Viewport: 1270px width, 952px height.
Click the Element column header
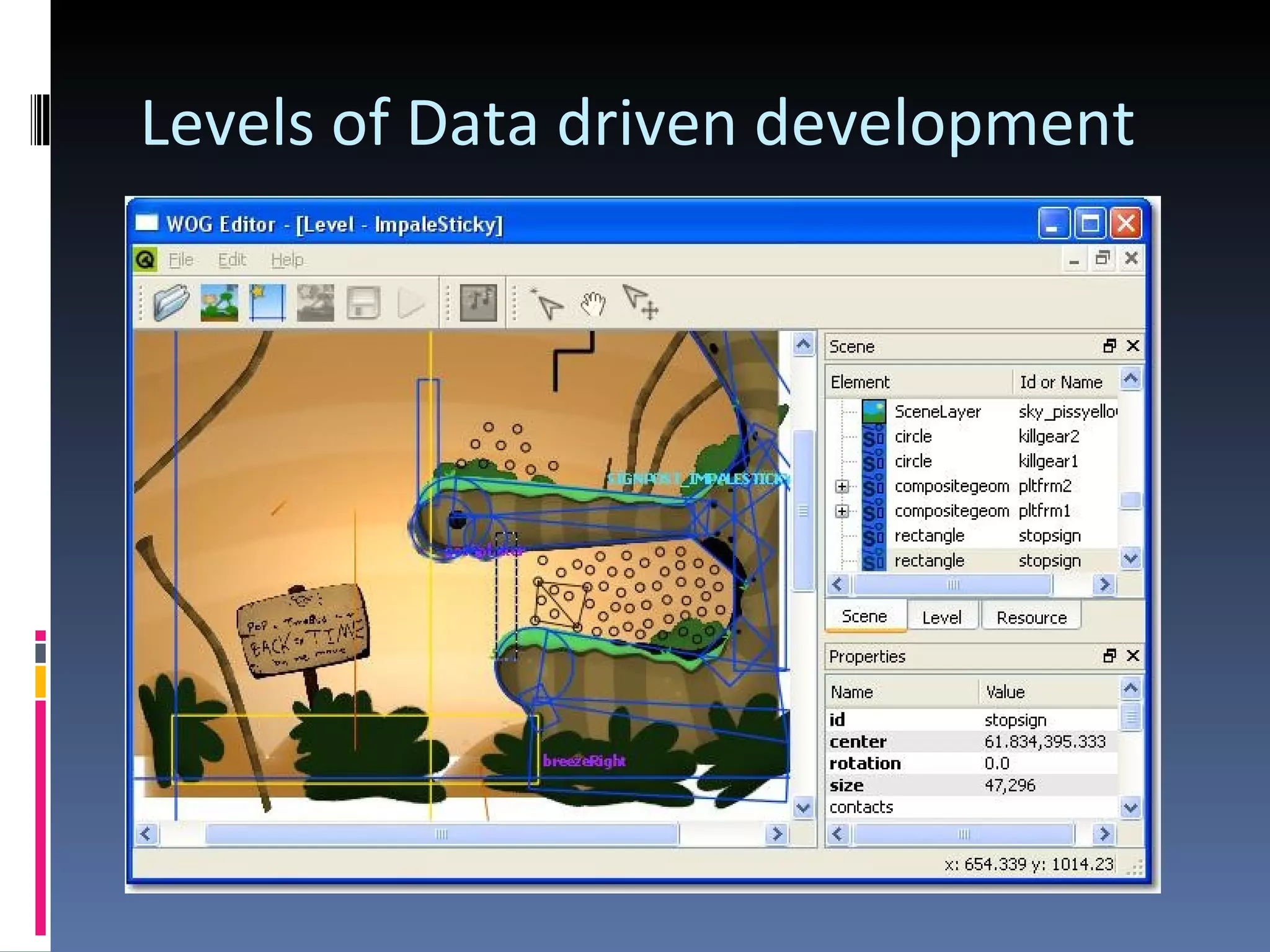click(x=918, y=382)
